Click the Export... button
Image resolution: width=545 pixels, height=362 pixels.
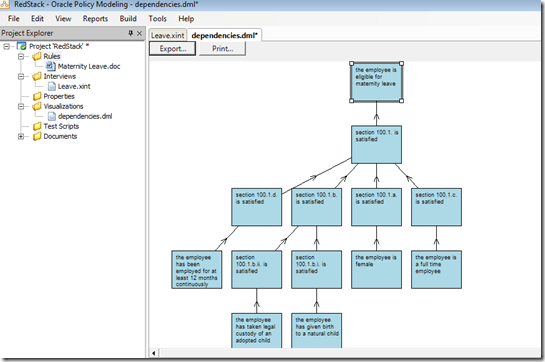pyautogui.click(x=173, y=49)
